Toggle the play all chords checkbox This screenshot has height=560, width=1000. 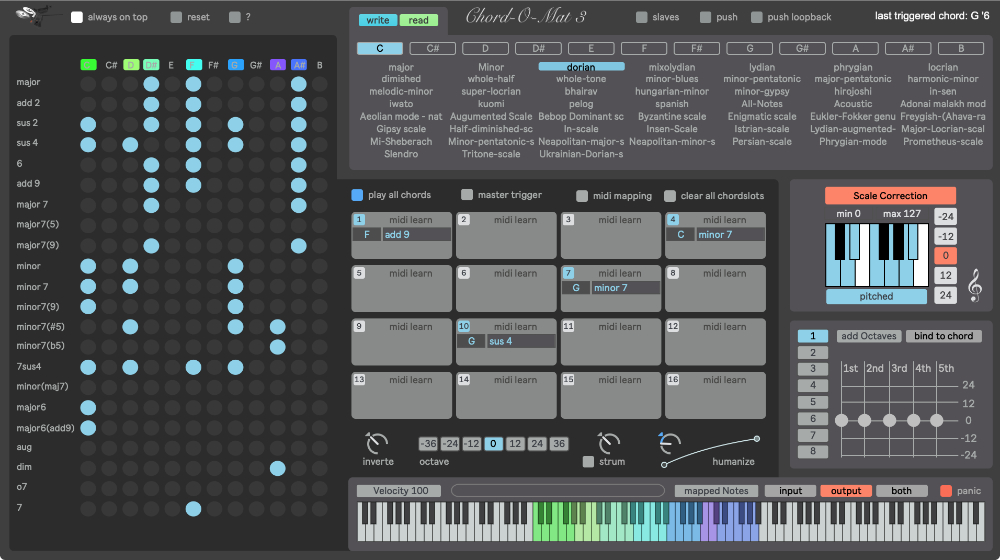(x=357, y=195)
